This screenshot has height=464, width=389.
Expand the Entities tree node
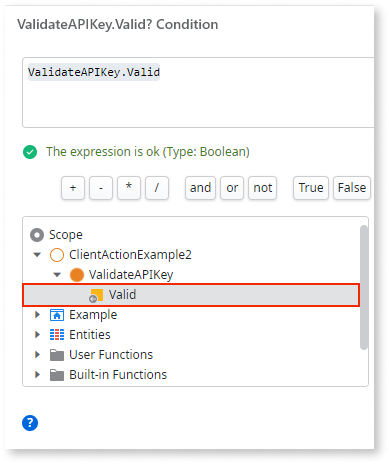pyautogui.click(x=37, y=335)
